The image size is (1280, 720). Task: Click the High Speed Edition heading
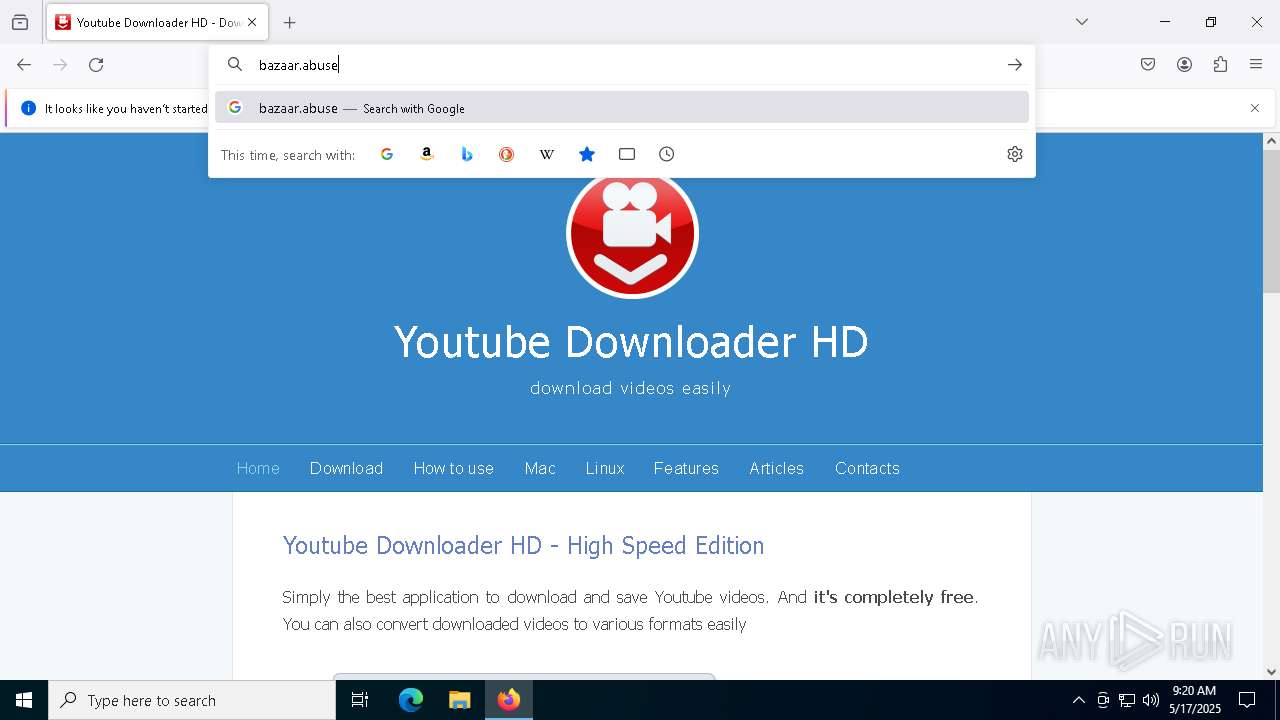(523, 546)
